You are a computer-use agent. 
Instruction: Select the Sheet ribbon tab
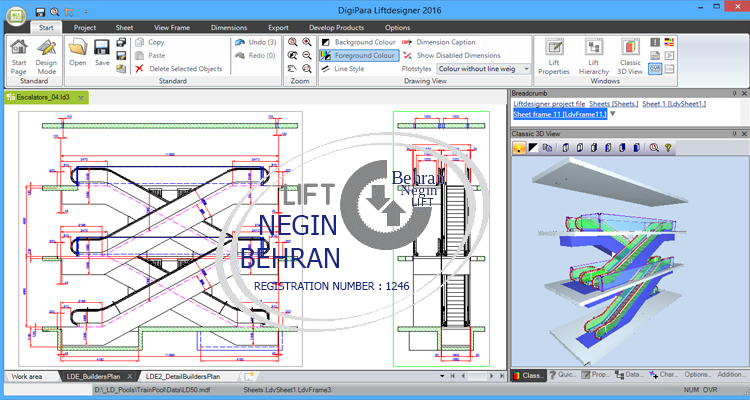click(124, 27)
